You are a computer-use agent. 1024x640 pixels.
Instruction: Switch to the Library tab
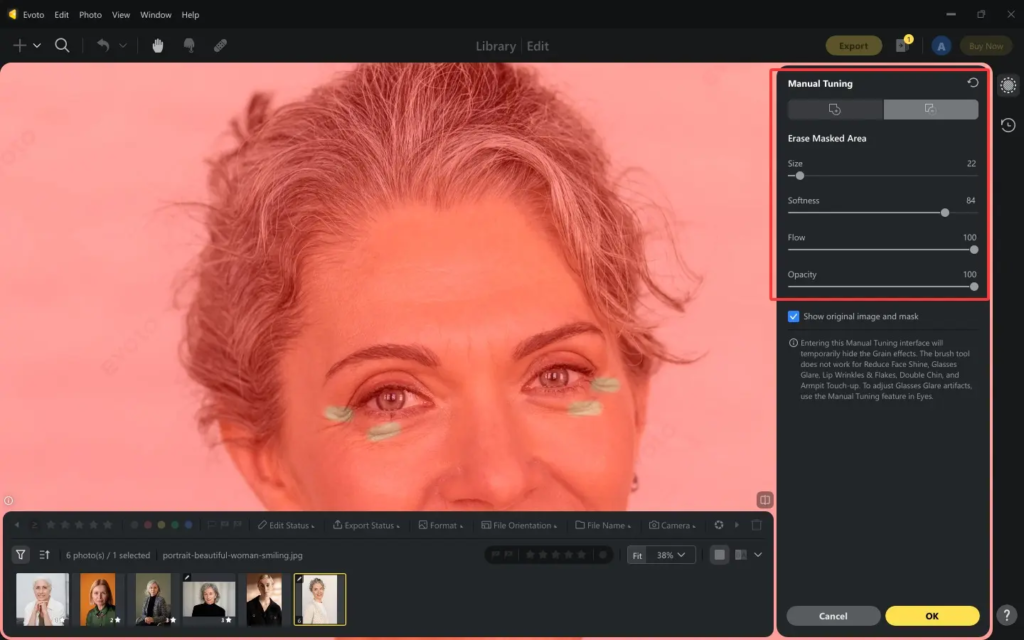495,46
